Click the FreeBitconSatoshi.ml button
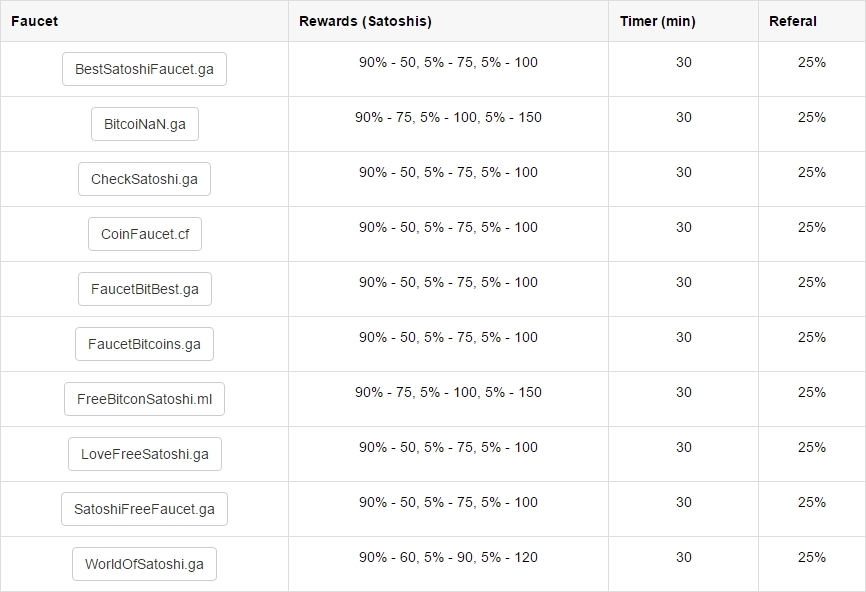Screen dimensions: 866x592 pyautogui.click(x=144, y=399)
